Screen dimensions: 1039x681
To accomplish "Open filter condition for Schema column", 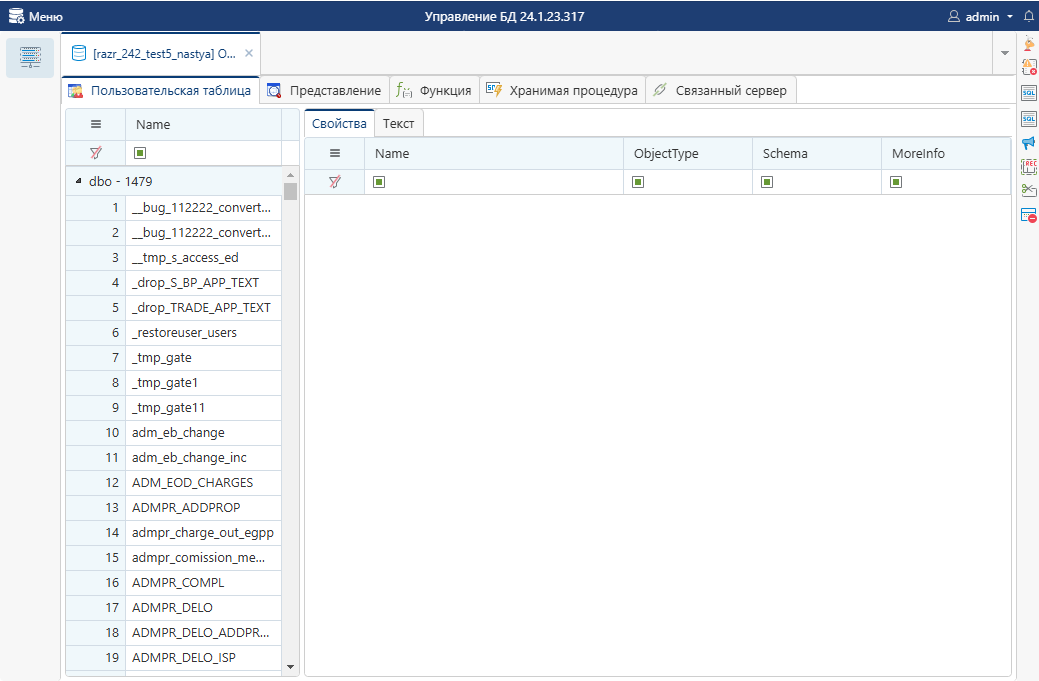I will click(767, 182).
